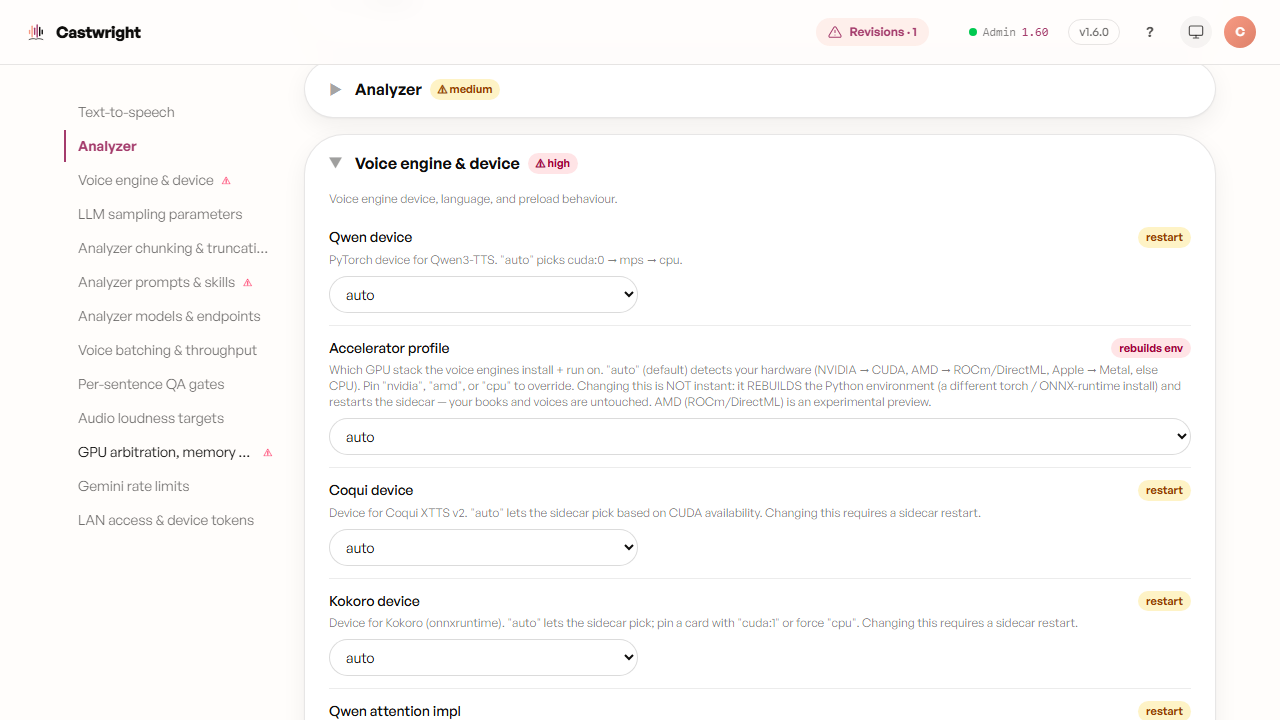Click the Voice engine & device section heading

437,163
